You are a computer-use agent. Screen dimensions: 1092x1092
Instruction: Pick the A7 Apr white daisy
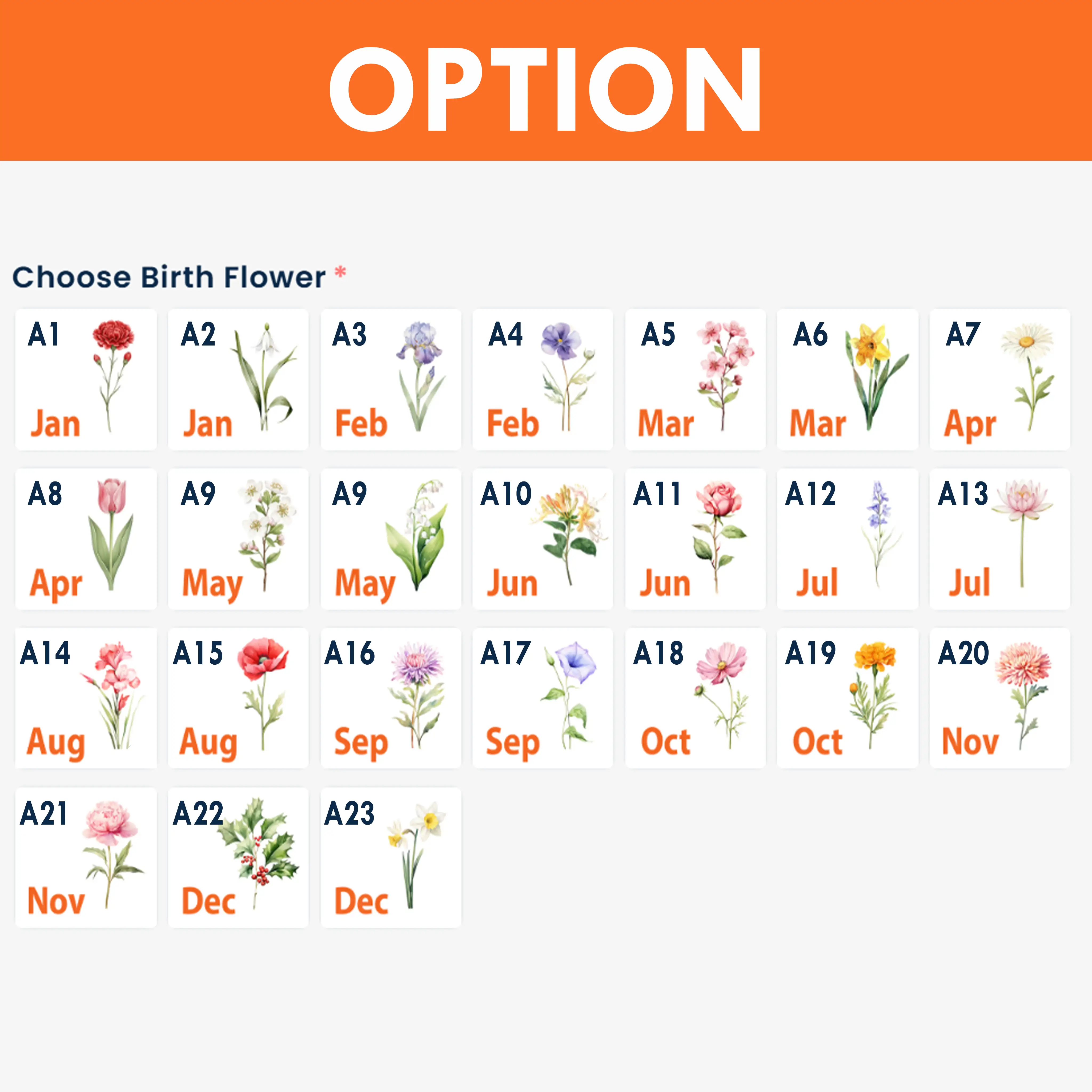click(999, 379)
